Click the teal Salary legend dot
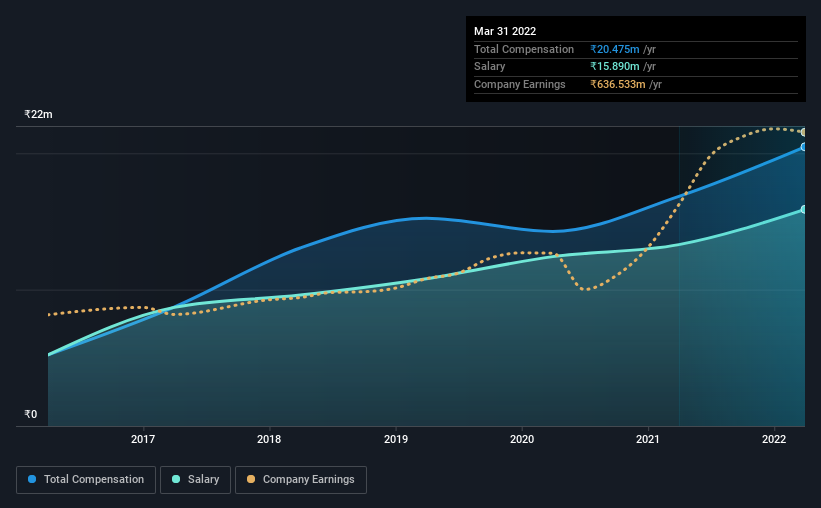Viewport: 821px width, 508px height. 176,479
